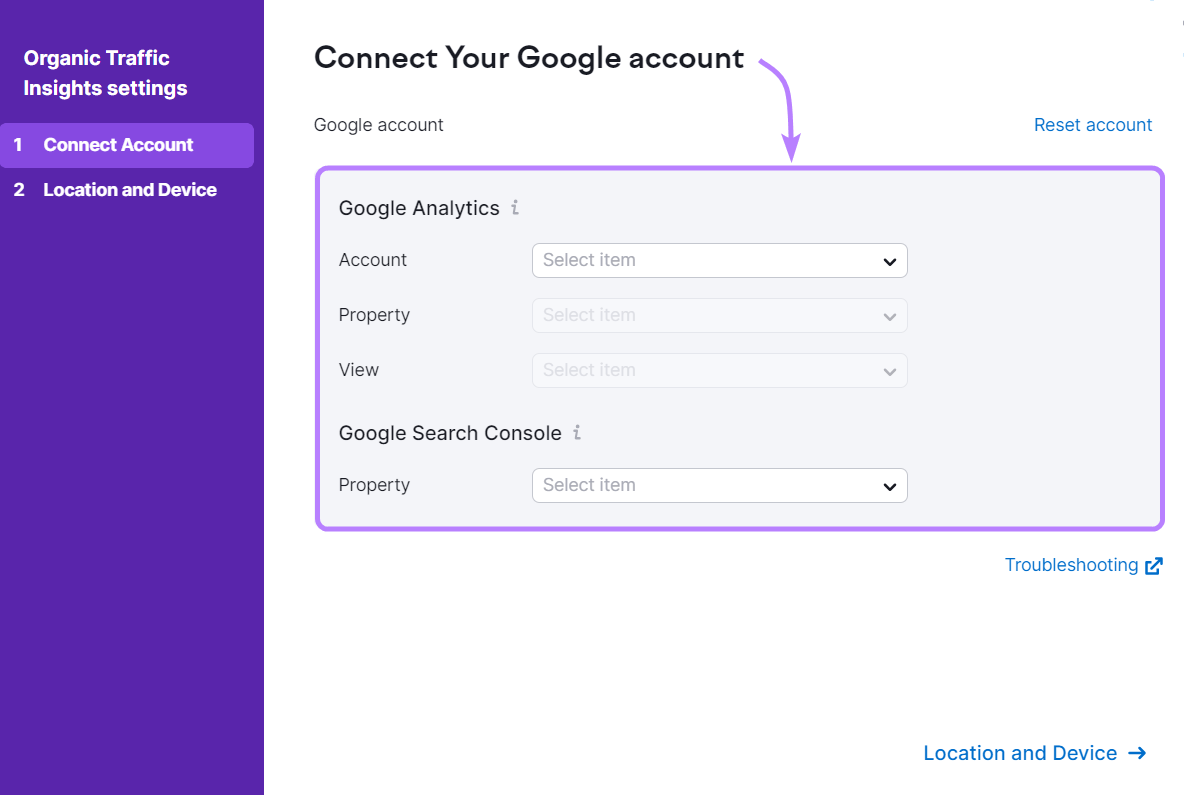The width and height of the screenshot is (1184, 795).
Task: Click the chevron on the Account dropdown
Action: (889, 261)
